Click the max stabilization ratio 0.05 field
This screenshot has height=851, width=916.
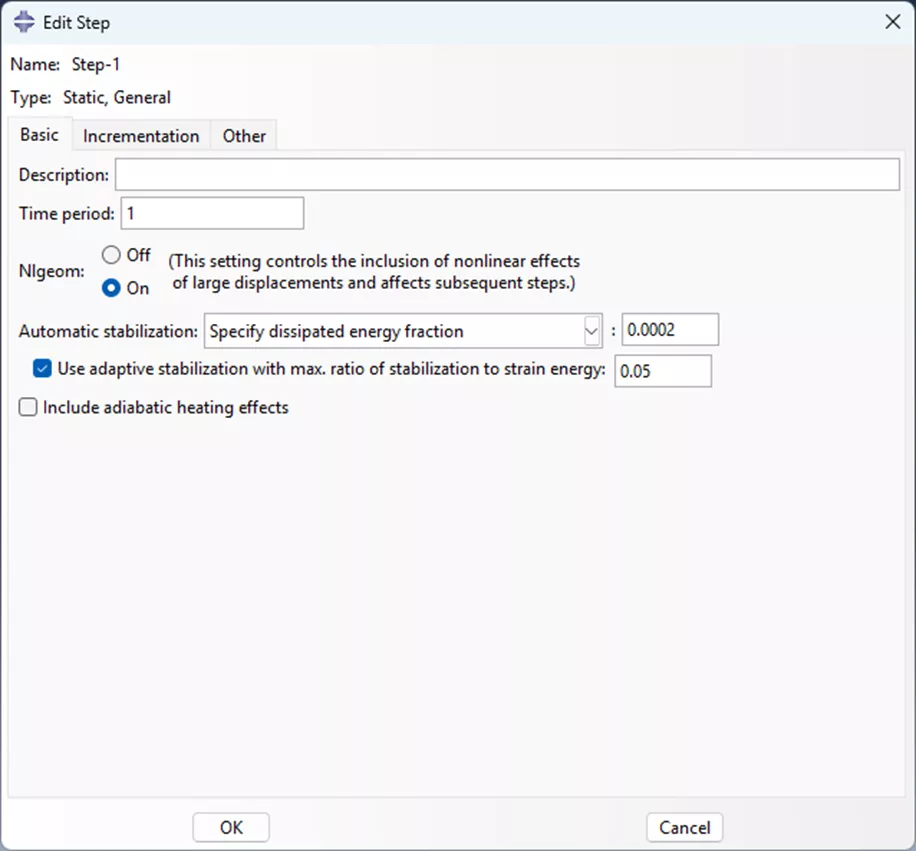click(662, 371)
